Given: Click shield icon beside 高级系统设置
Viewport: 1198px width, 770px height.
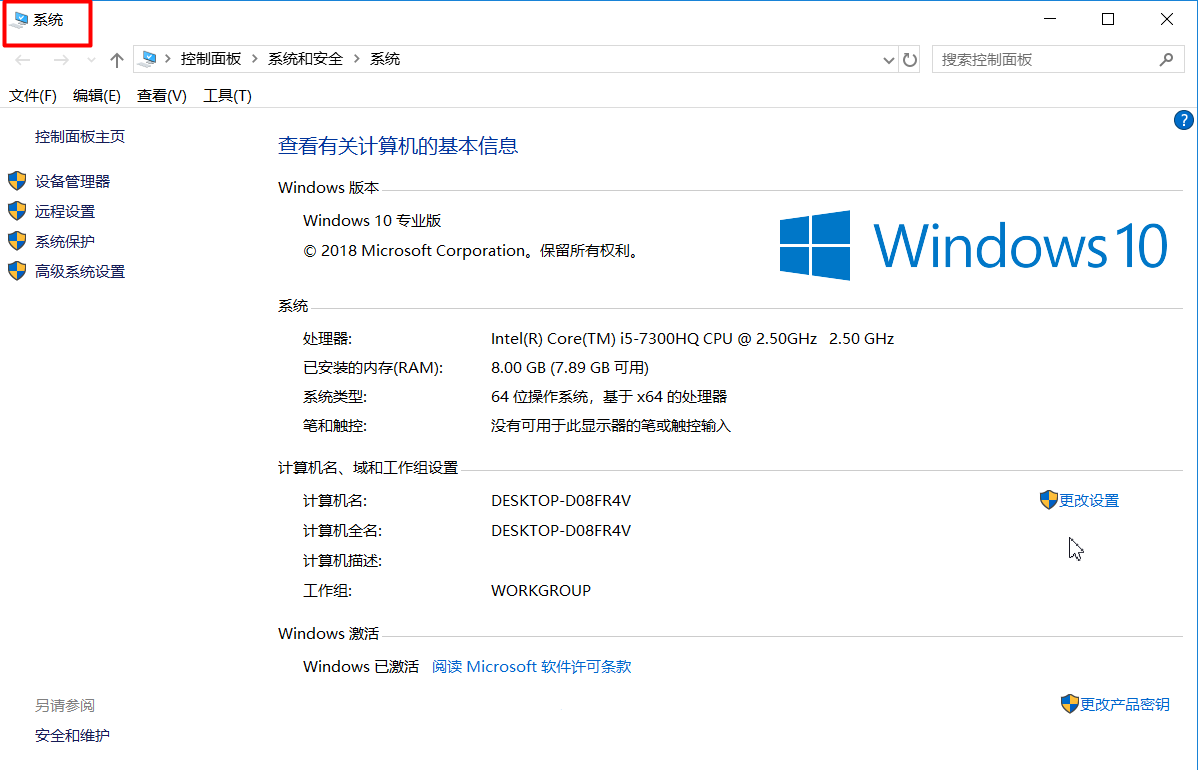Looking at the screenshot, I should [x=17, y=271].
